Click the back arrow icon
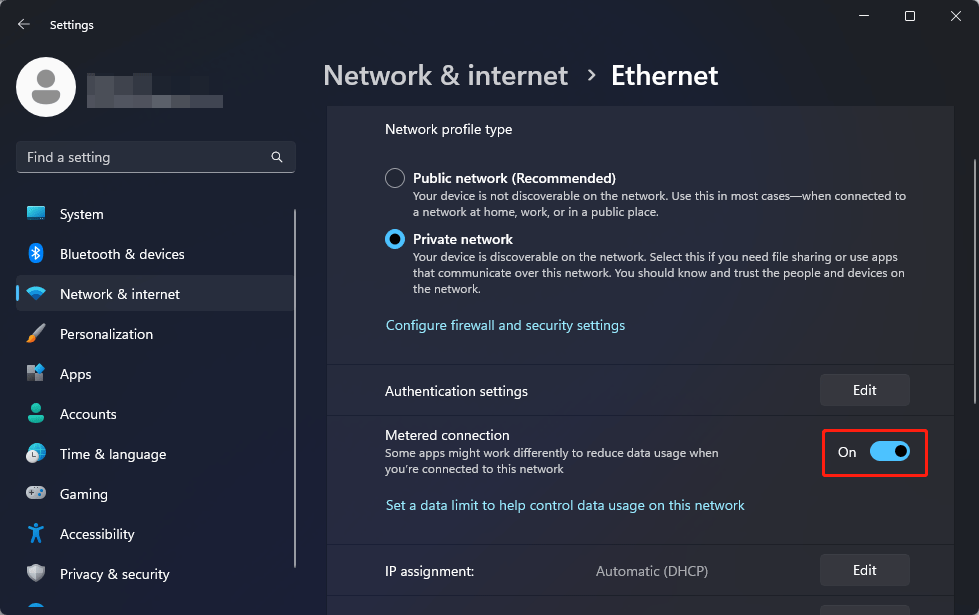The height and width of the screenshot is (615, 979). click(24, 25)
